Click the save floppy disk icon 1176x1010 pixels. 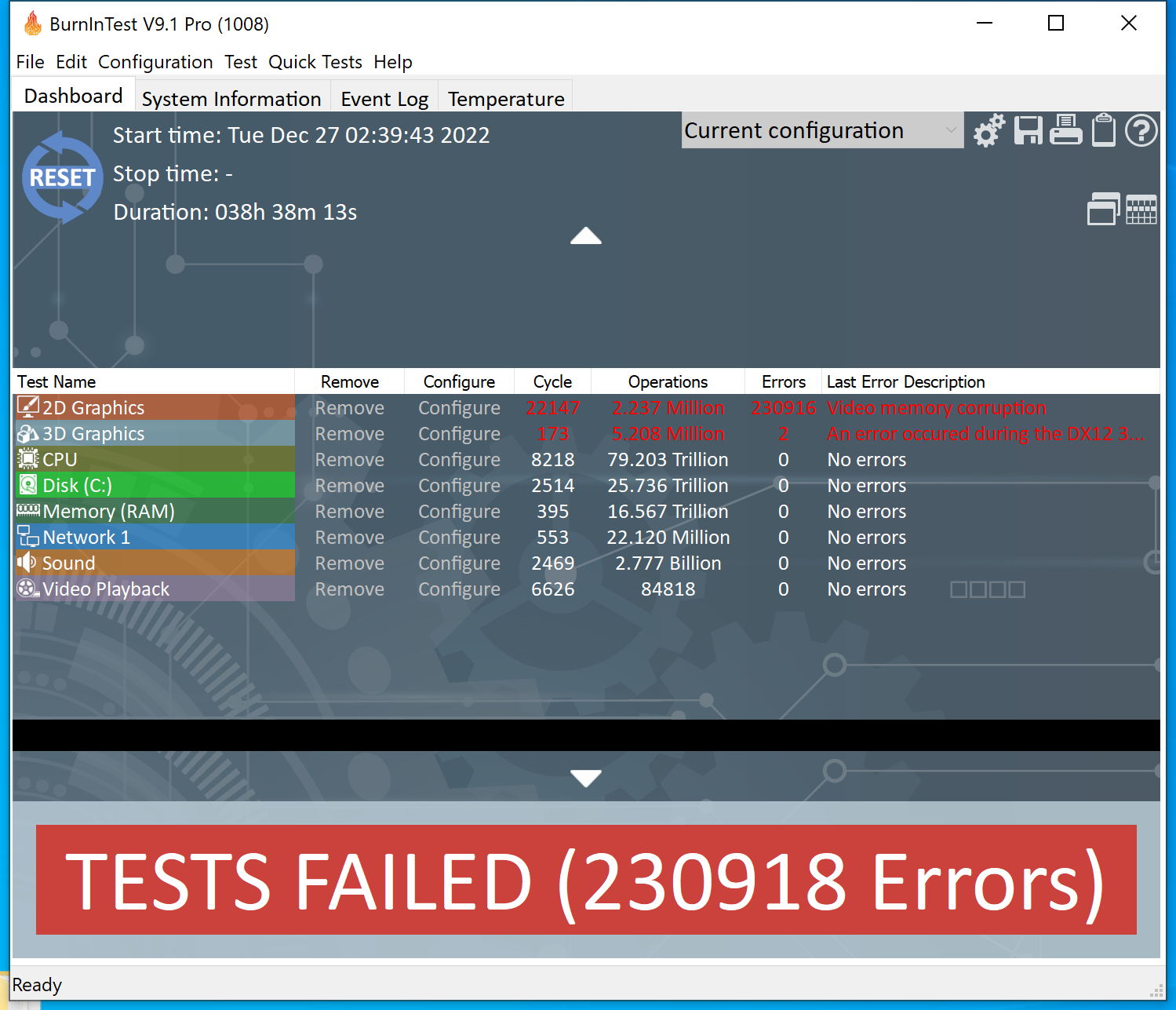[1028, 130]
